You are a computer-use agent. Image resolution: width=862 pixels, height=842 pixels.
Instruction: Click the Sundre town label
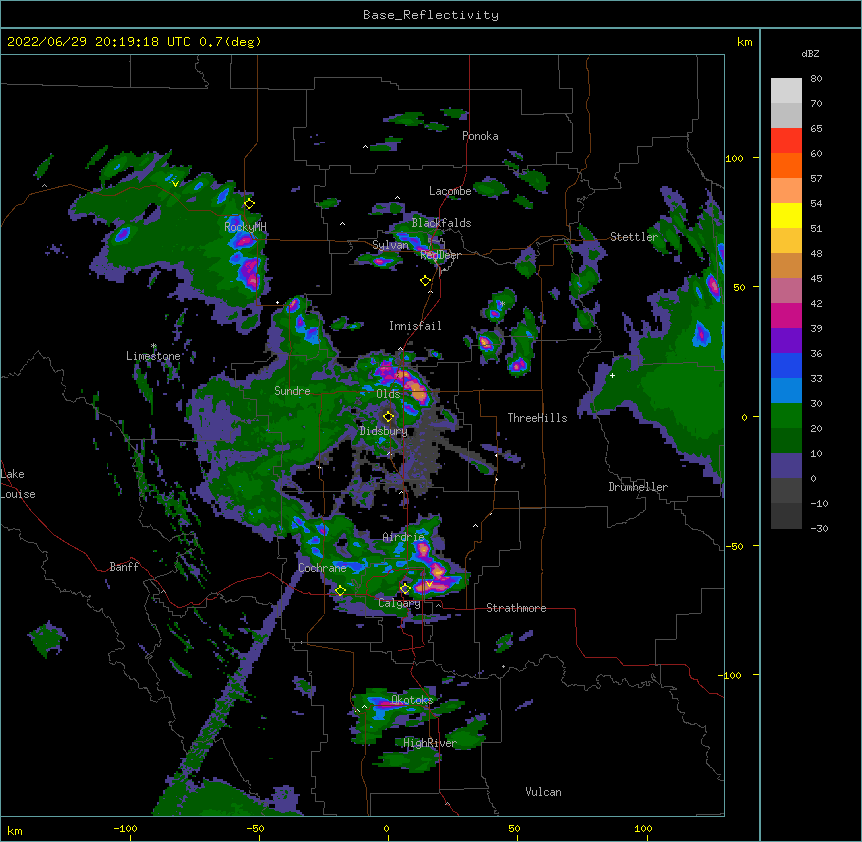pos(292,391)
